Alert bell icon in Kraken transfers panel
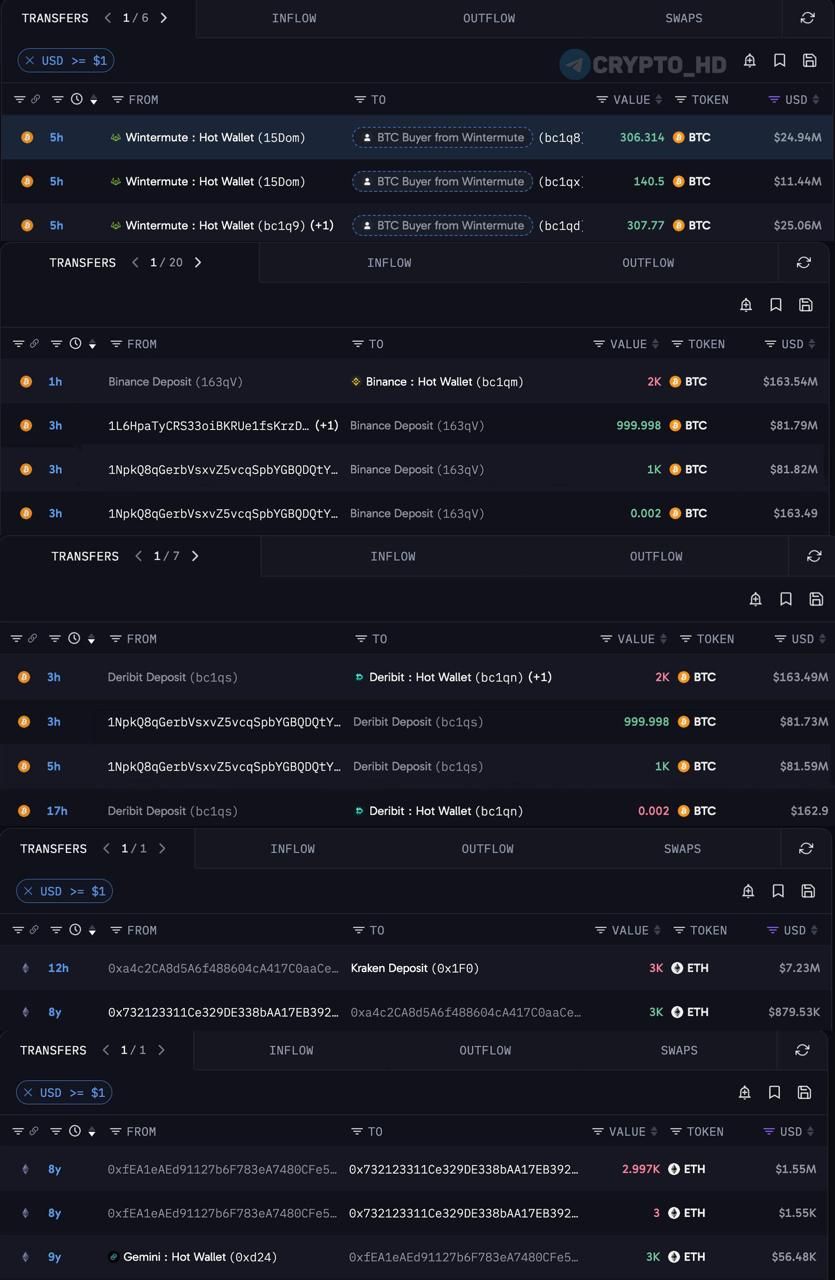 pyautogui.click(x=748, y=891)
